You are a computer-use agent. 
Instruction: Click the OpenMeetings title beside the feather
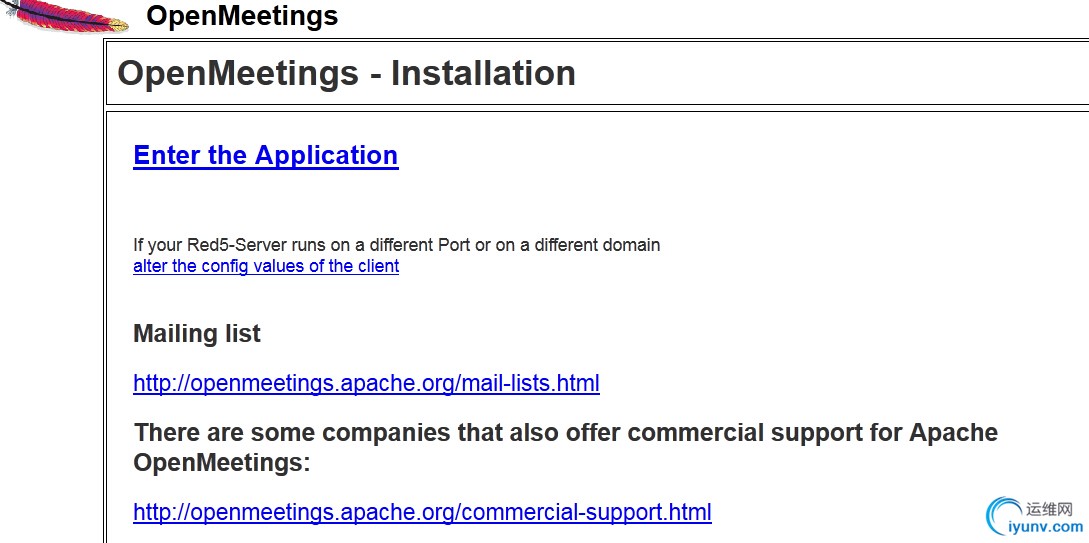coord(242,15)
